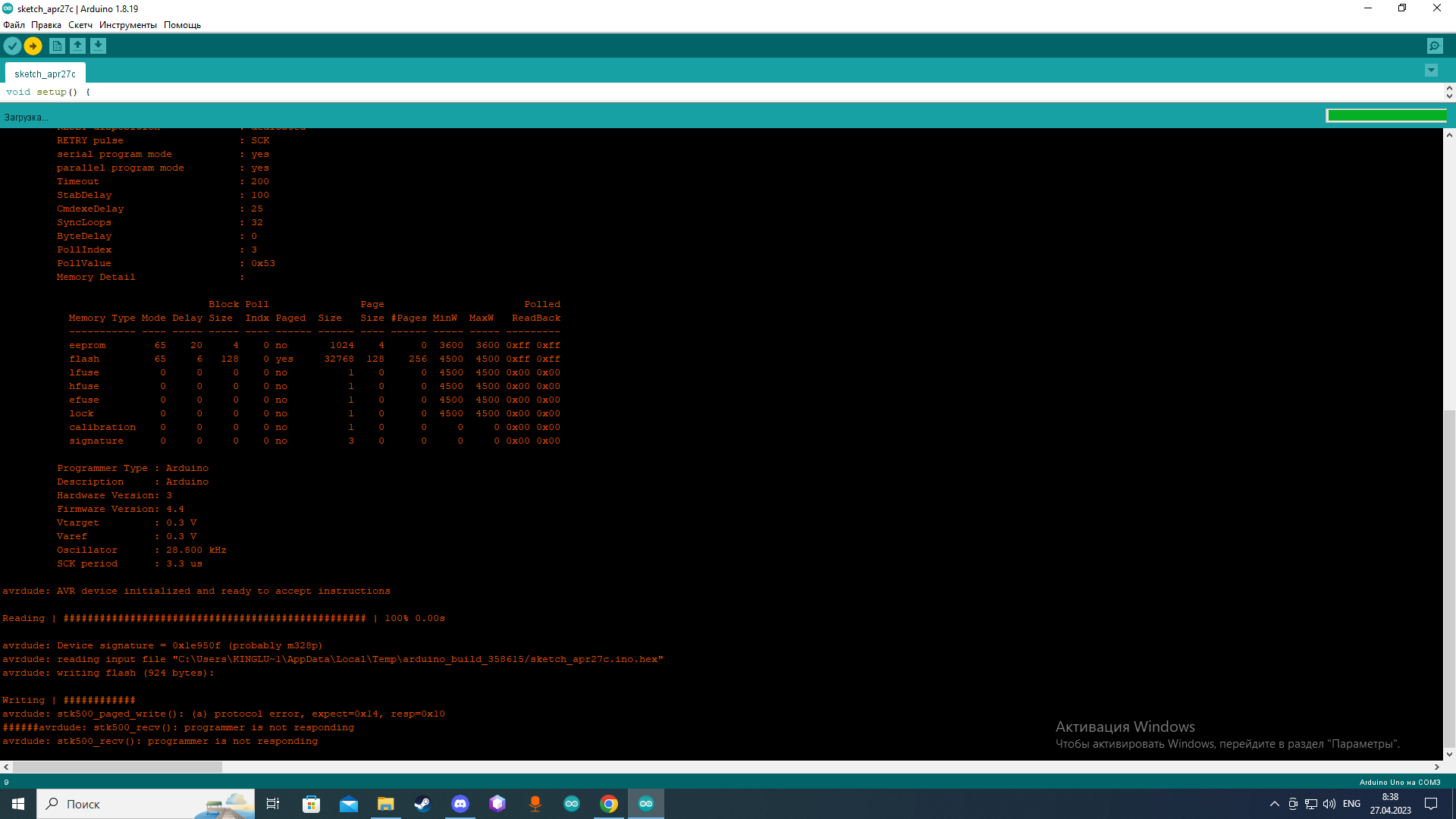Click console horizontal scroll right arrow
The image size is (1456, 819).
[x=1436, y=767]
